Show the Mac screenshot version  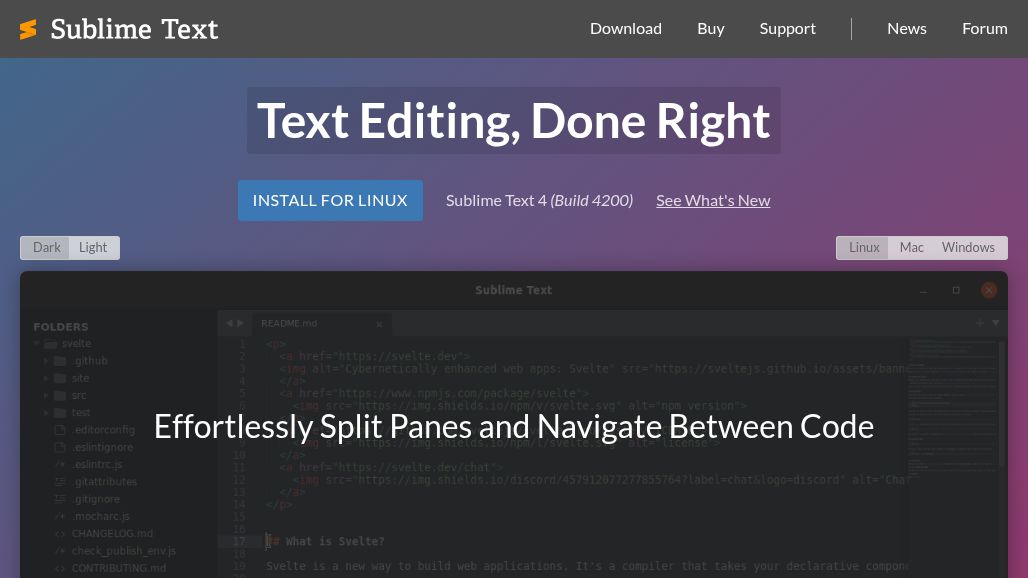911,248
